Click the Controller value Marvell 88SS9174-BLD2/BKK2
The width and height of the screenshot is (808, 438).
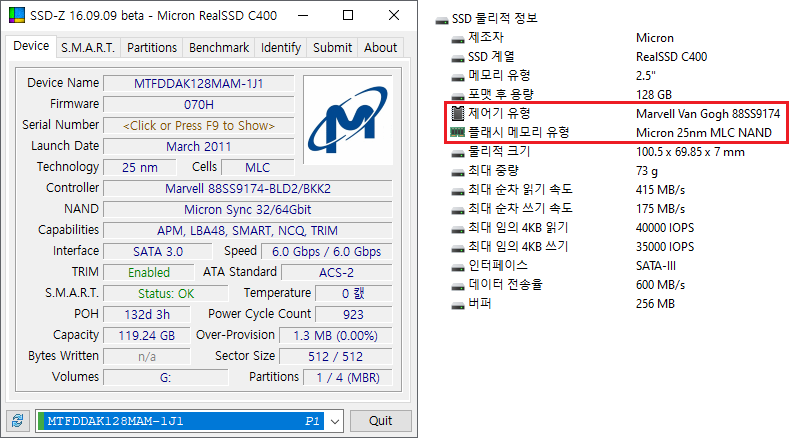pos(248,189)
